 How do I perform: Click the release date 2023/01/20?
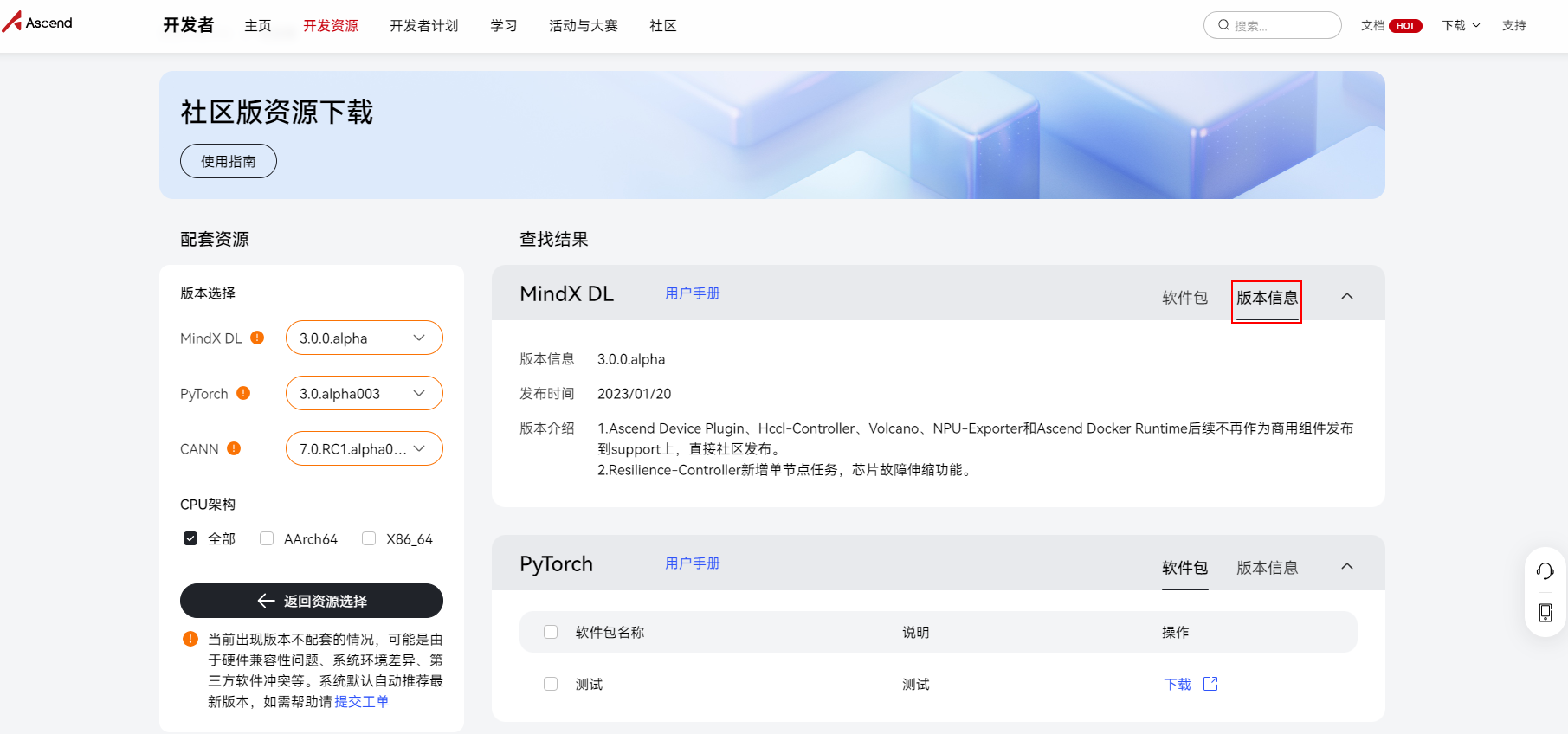634,394
